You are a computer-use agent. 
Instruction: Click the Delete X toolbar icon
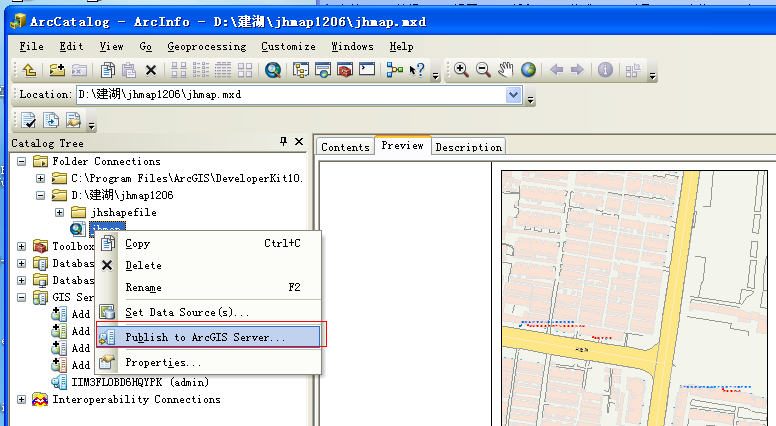click(x=151, y=70)
